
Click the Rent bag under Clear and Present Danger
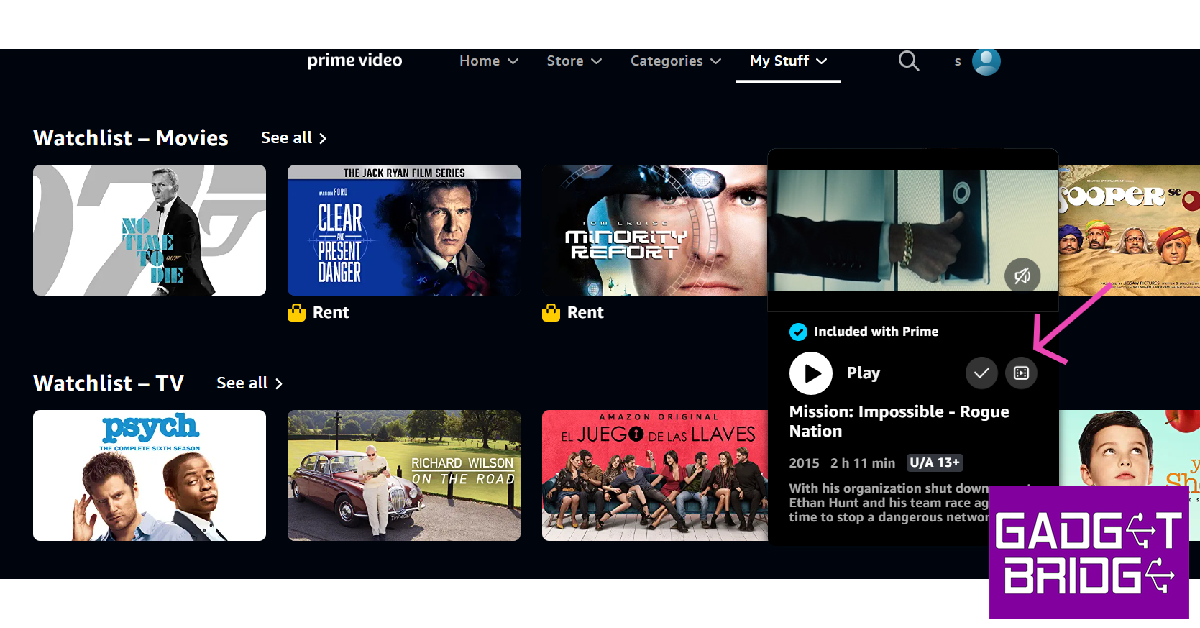[x=296, y=313]
